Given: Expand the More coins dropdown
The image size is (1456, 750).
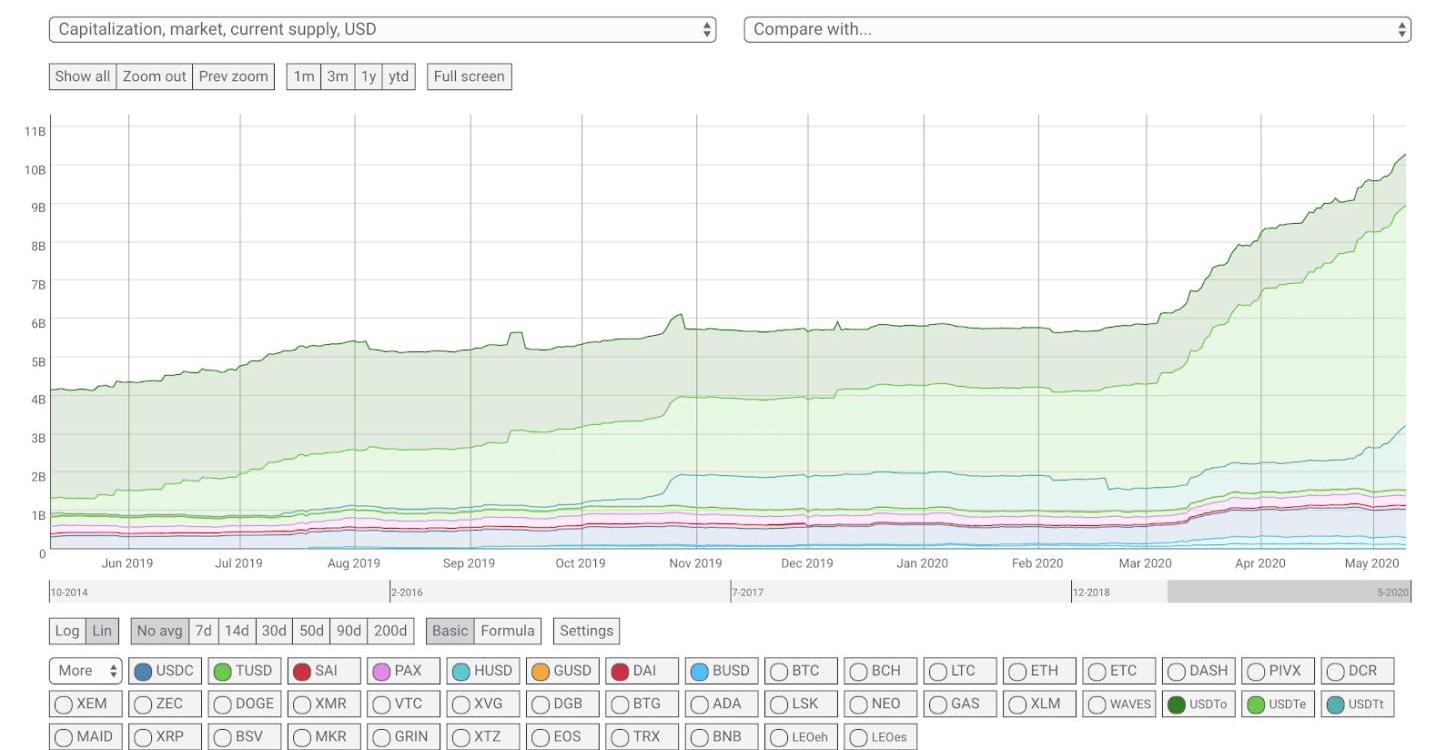Looking at the screenshot, I should pyautogui.click(x=85, y=671).
